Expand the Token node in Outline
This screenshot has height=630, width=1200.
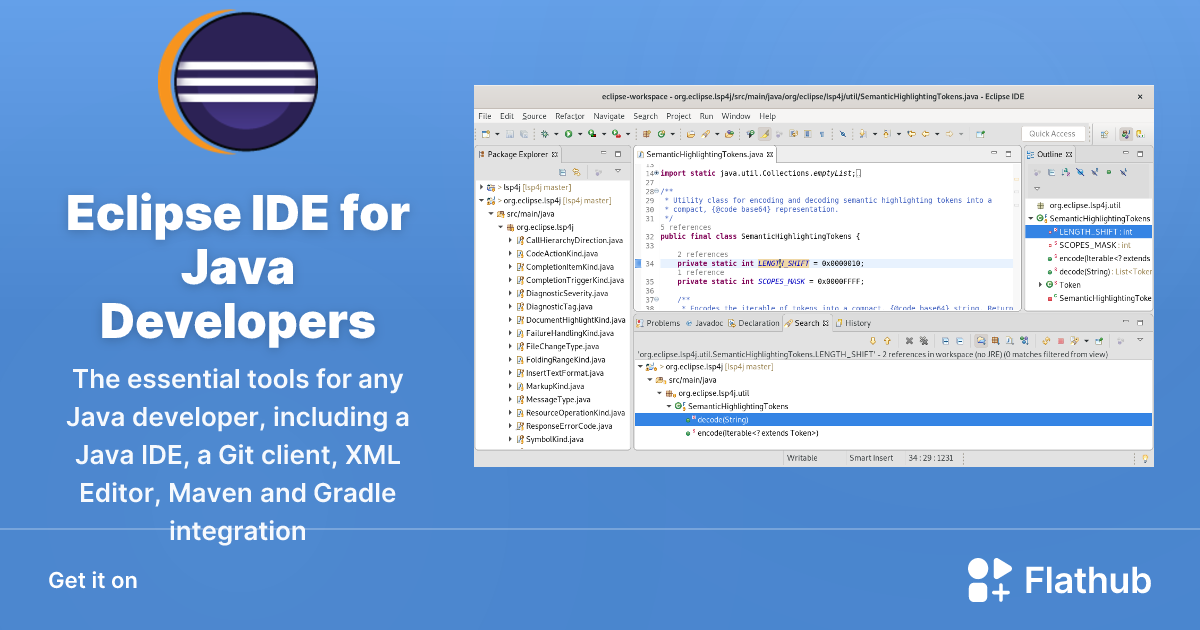[1040, 285]
